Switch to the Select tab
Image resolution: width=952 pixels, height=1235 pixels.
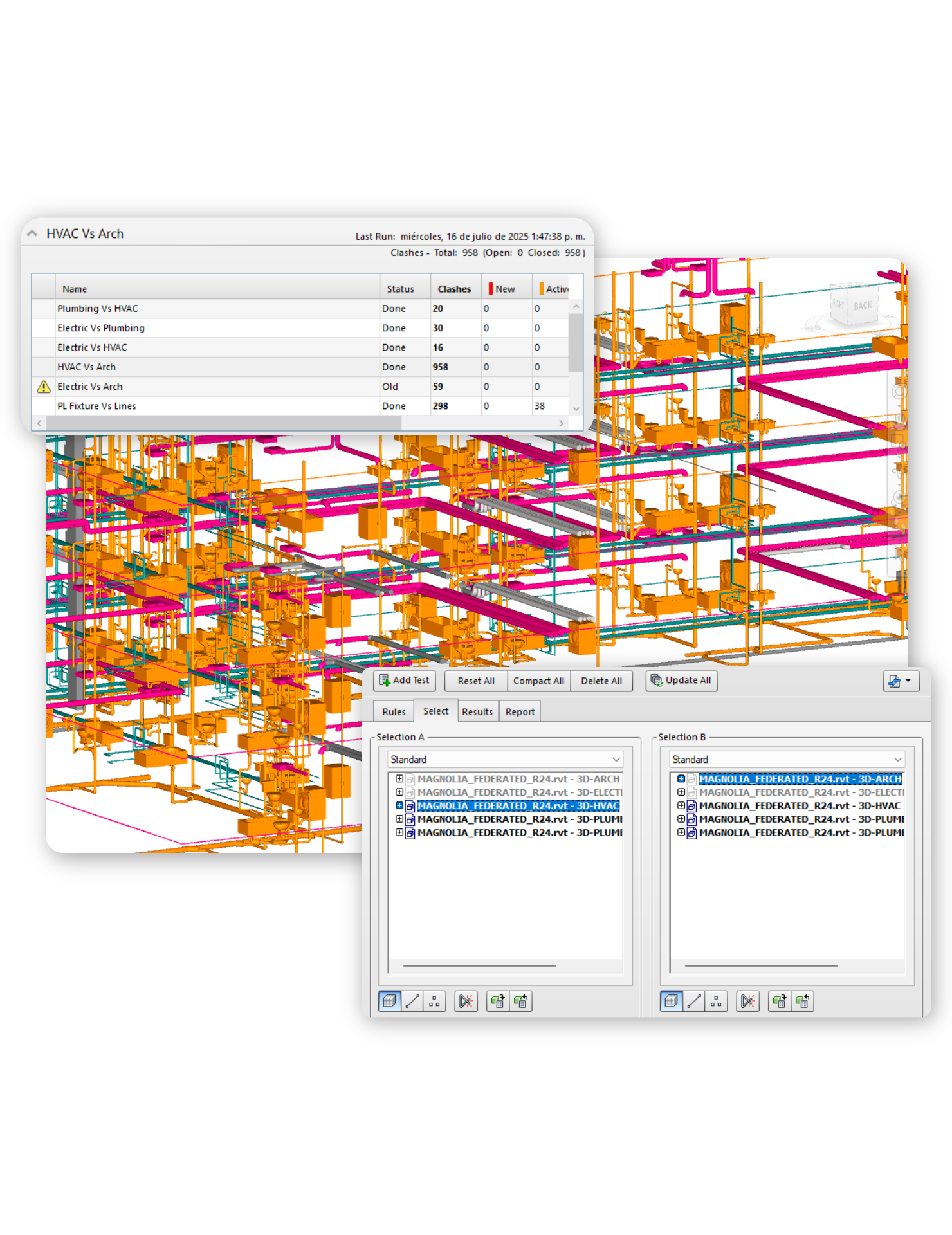tap(435, 711)
